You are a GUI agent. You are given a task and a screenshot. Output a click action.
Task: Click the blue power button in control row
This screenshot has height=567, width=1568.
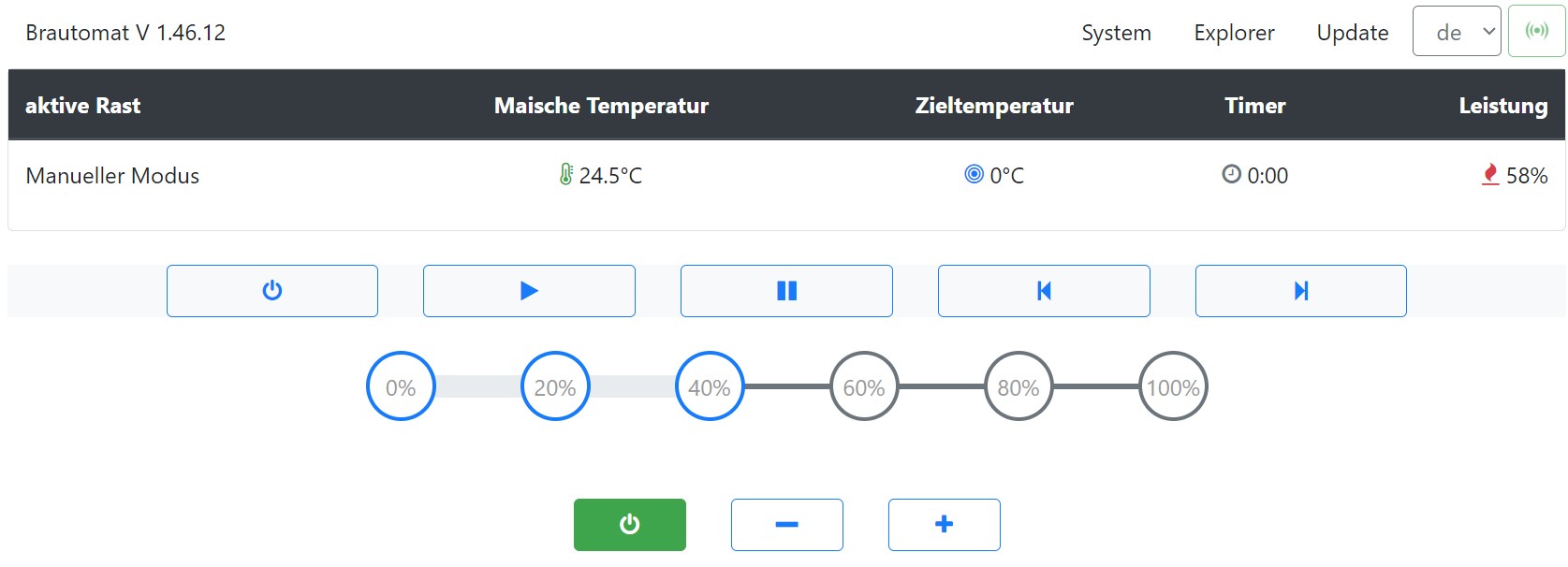point(272,291)
